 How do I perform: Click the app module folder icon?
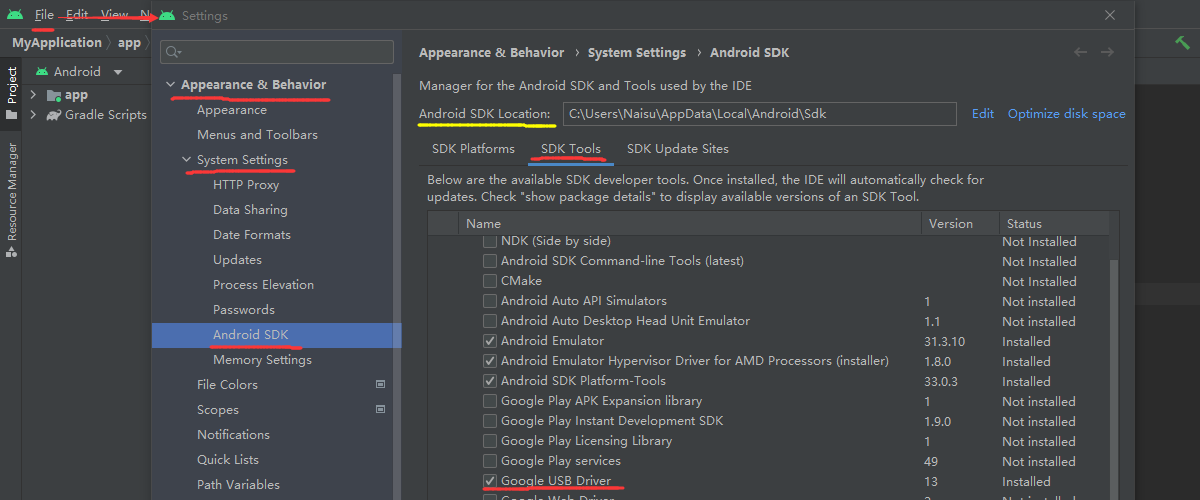tap(54, 95)
